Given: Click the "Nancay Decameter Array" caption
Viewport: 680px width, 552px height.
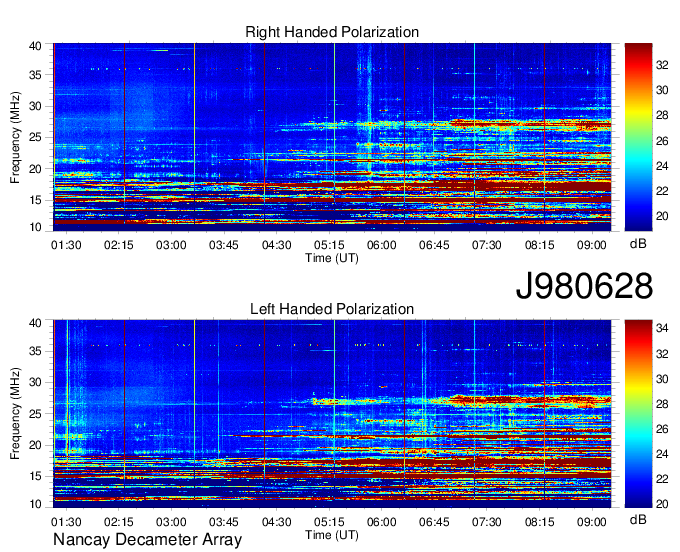Looking at the screenshot, I should pyautogui.click(x=147, y=539).
